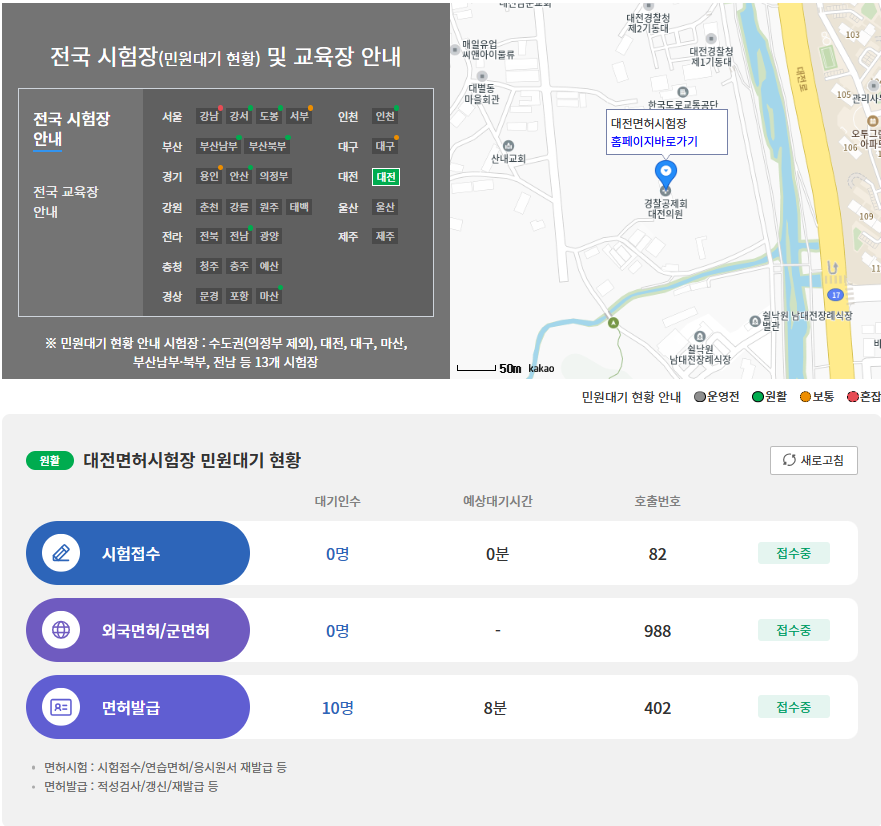
Task: Open the 강릉 test center
Action: pyautogui.click(x=239, y=207)
